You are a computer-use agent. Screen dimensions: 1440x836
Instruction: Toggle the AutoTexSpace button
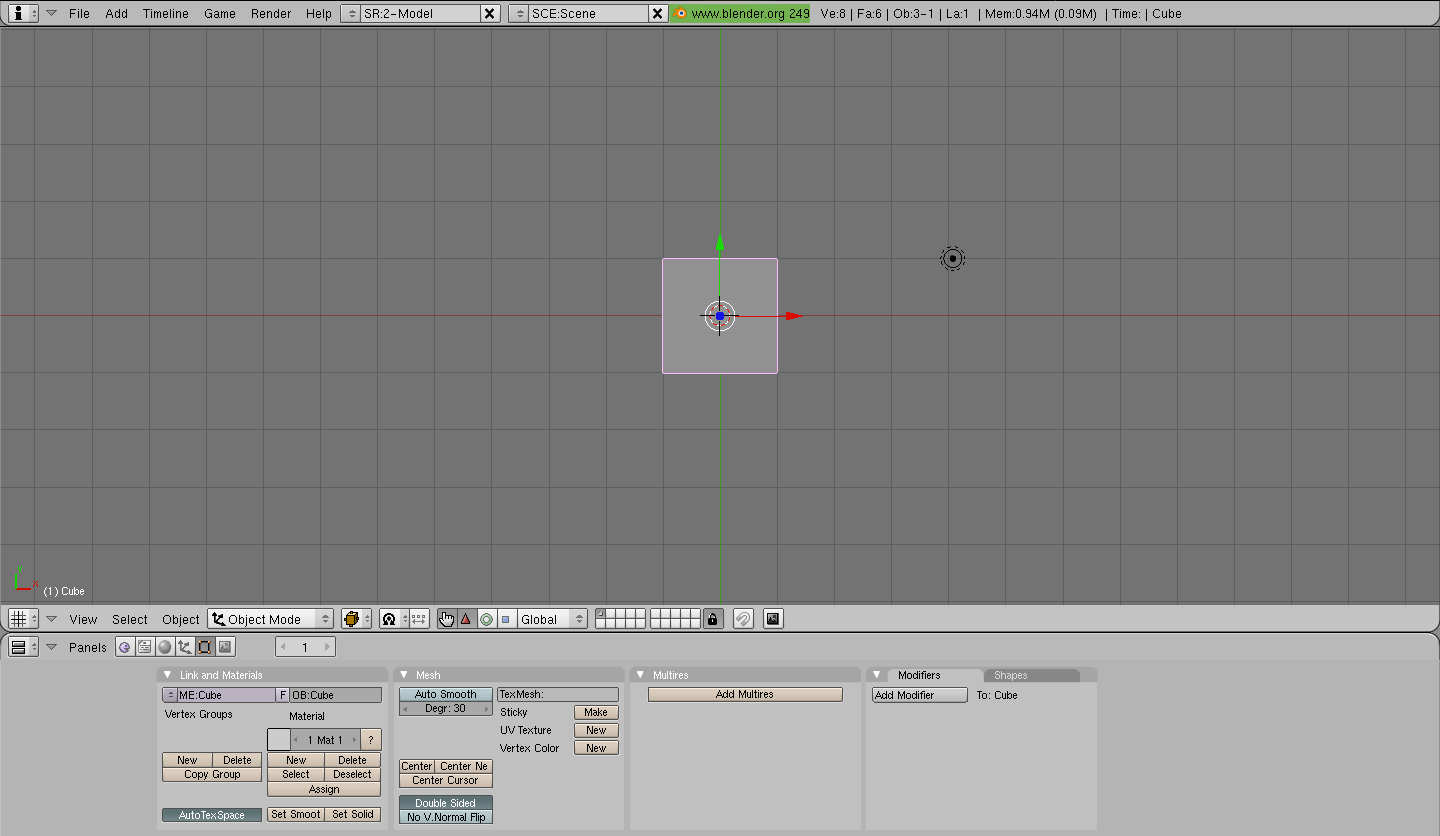point(212,815)
